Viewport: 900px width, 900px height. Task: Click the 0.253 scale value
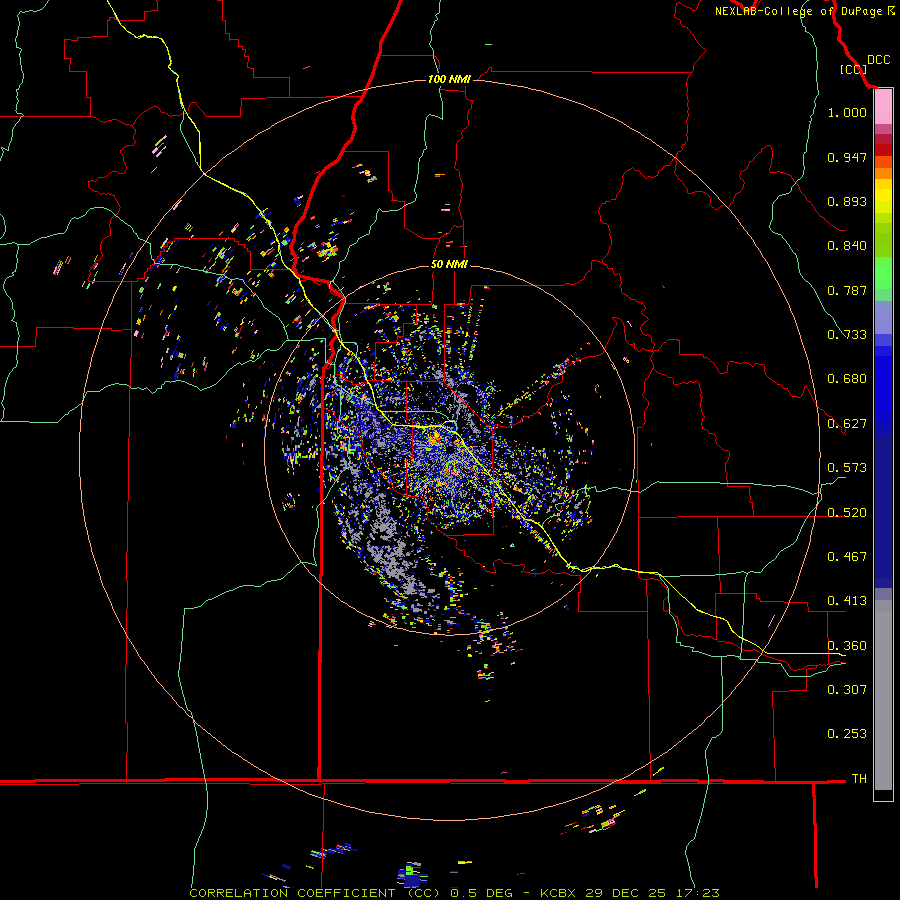tap(847, 734)
